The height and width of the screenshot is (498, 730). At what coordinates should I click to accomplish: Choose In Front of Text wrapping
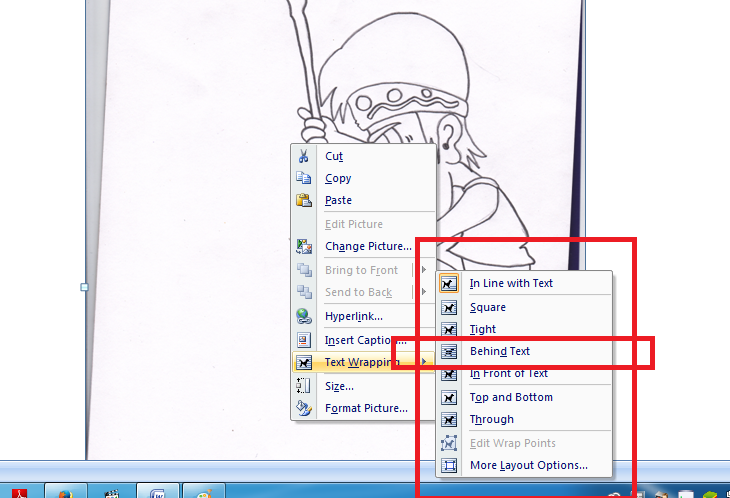pos(524,373)
